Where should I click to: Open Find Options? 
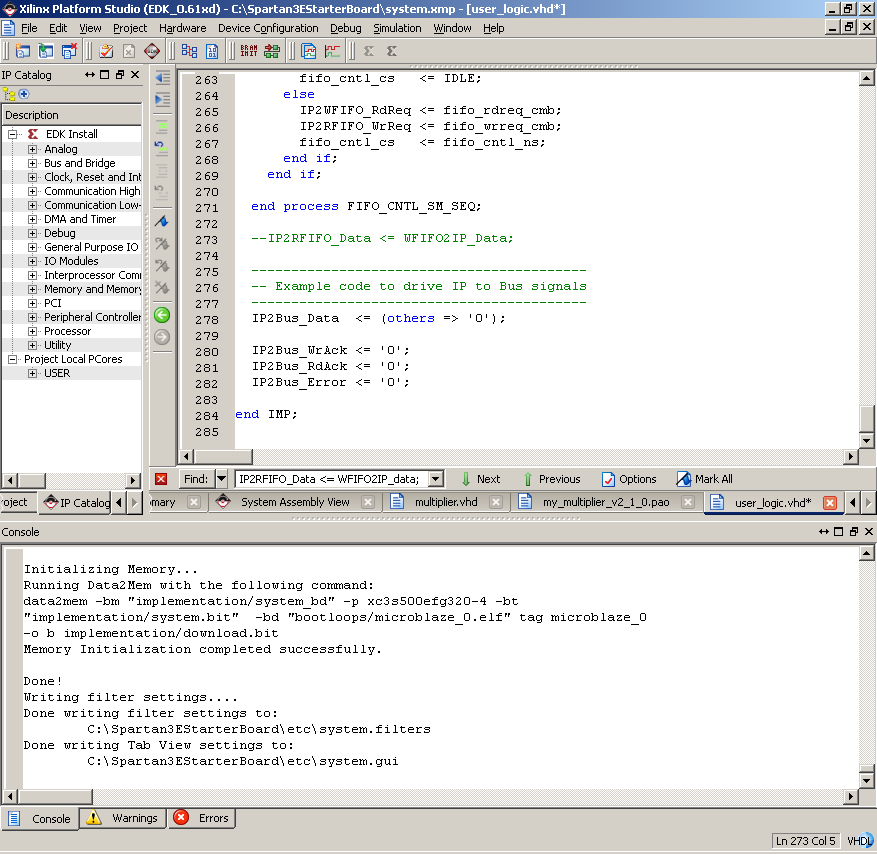pyautogui.click(x=629, y=479)
